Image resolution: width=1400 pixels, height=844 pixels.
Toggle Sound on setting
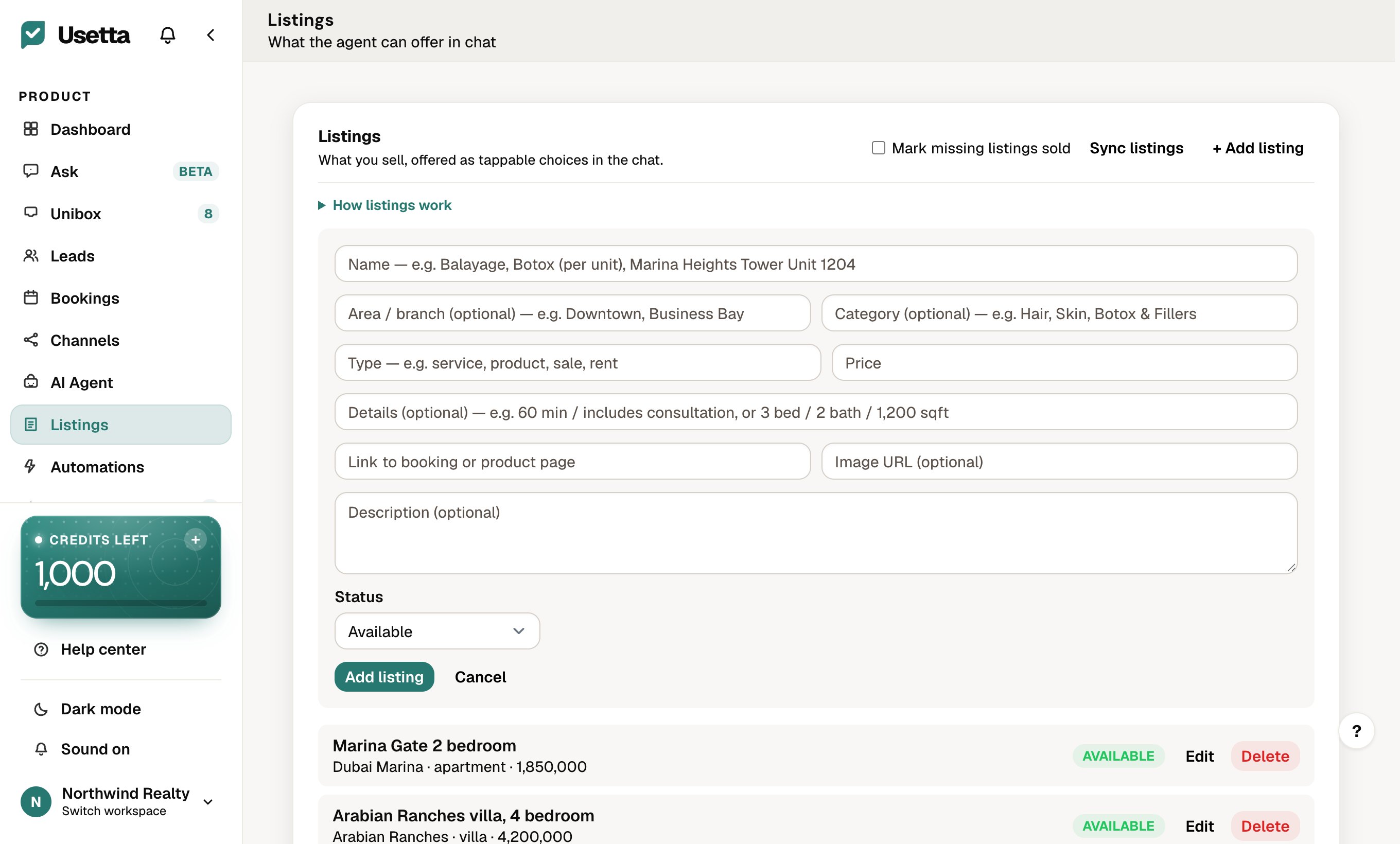95,749
